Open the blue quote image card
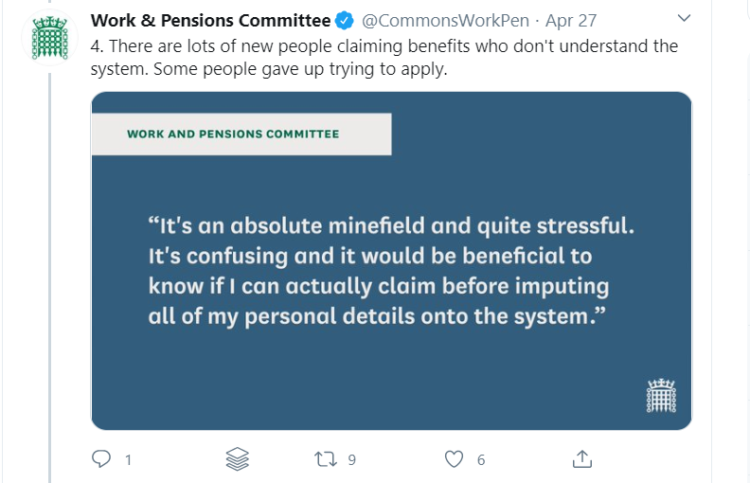The image size is (750, 483). coord(391,261)
